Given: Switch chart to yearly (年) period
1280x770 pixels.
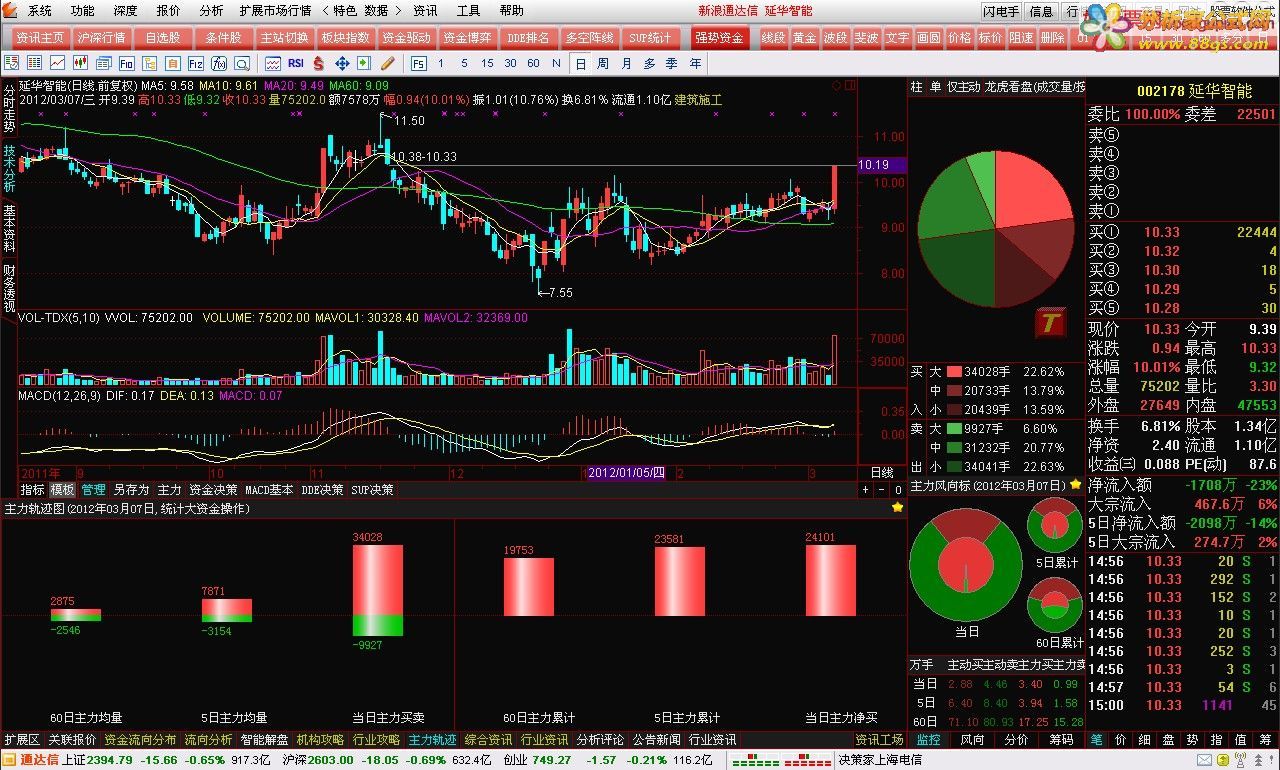Looking at the screenshot, I should click(x=695, y=63).
